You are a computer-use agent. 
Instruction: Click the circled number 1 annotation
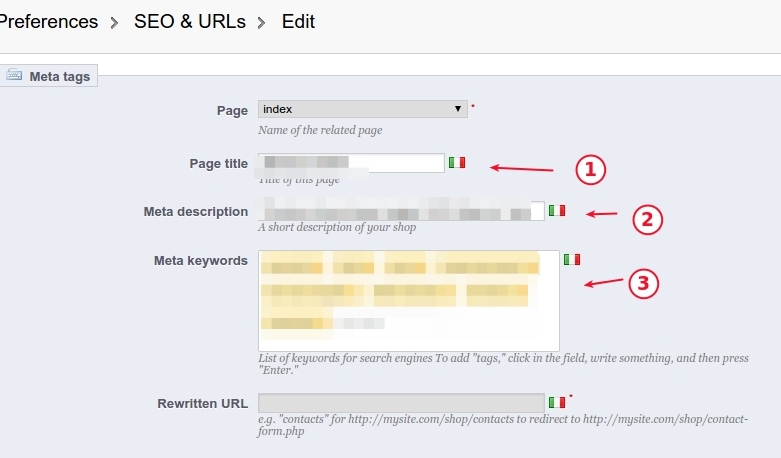pos(591,170)
